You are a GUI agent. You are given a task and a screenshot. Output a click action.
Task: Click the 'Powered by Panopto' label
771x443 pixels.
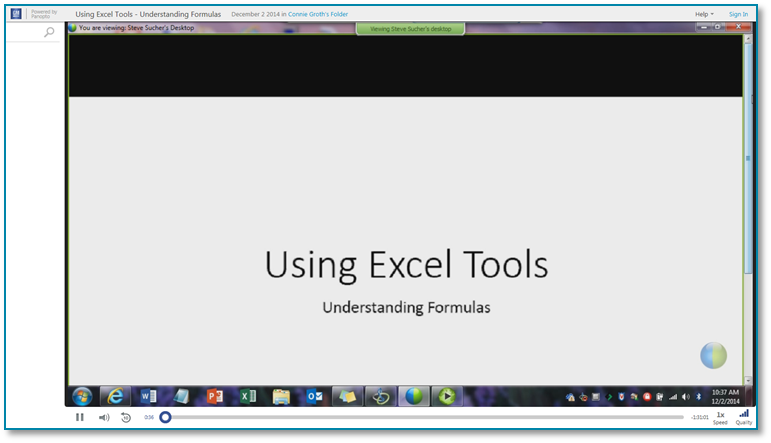pos(44,14)
